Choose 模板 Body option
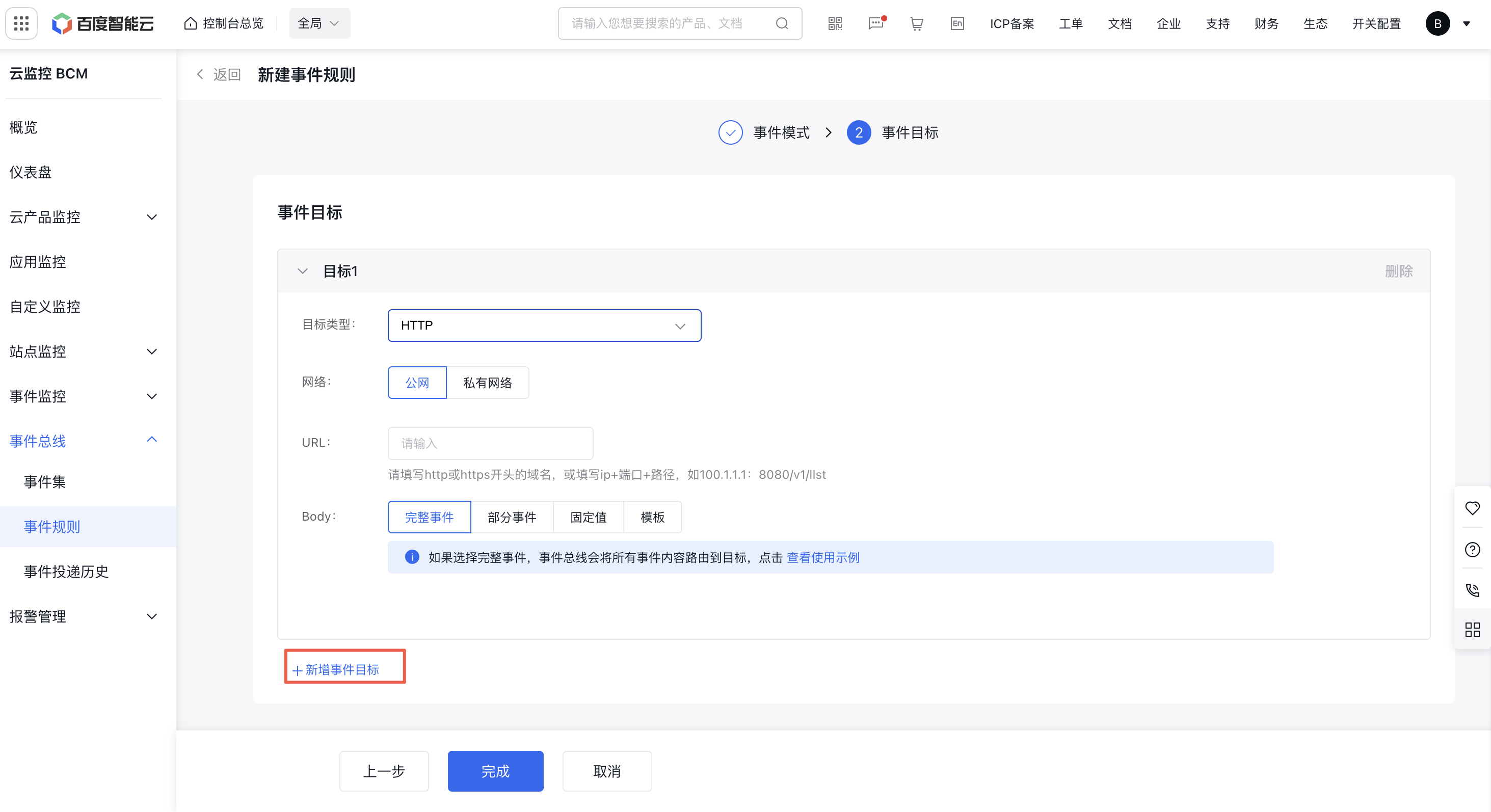The height and width of the screenshot is (812, 1491). tap(652, 517)
